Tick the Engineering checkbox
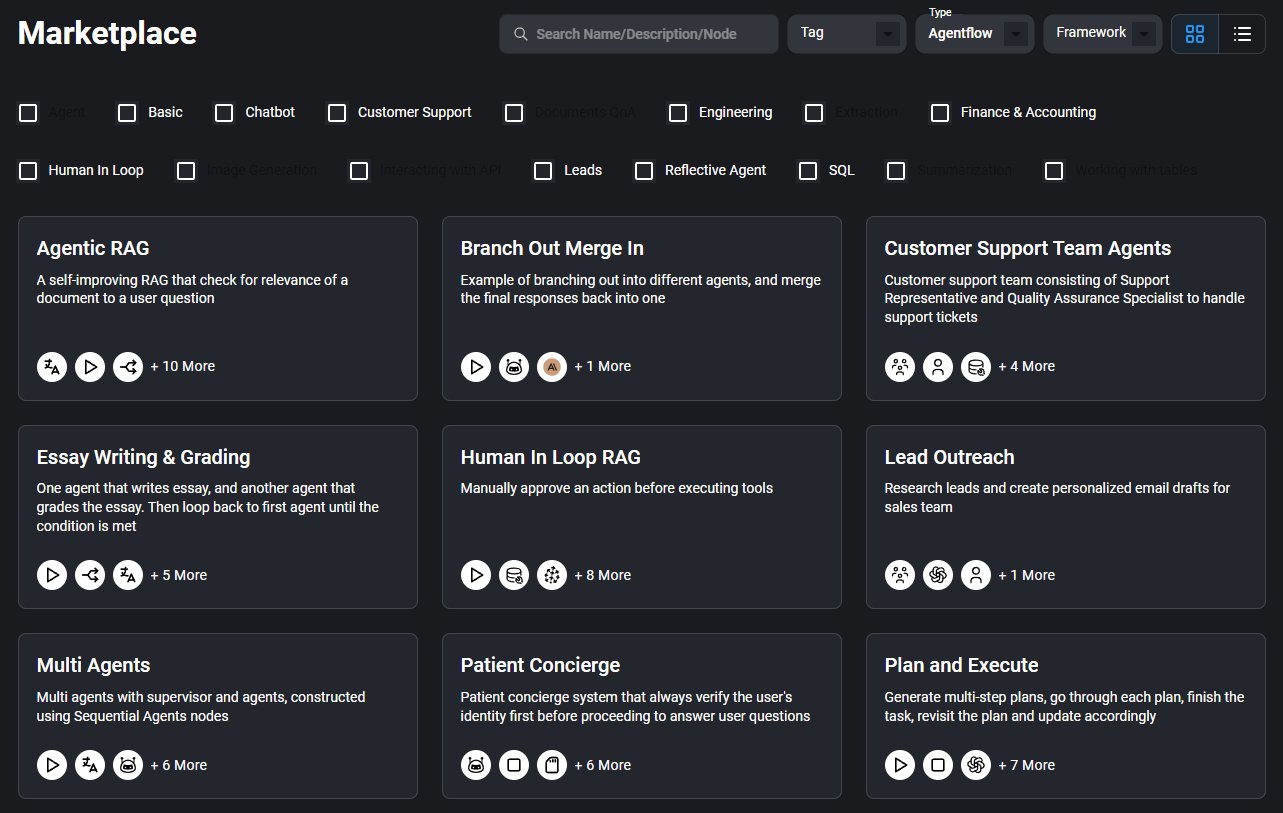The height and width of the screenshot is (813, 1283). (678, 113)
